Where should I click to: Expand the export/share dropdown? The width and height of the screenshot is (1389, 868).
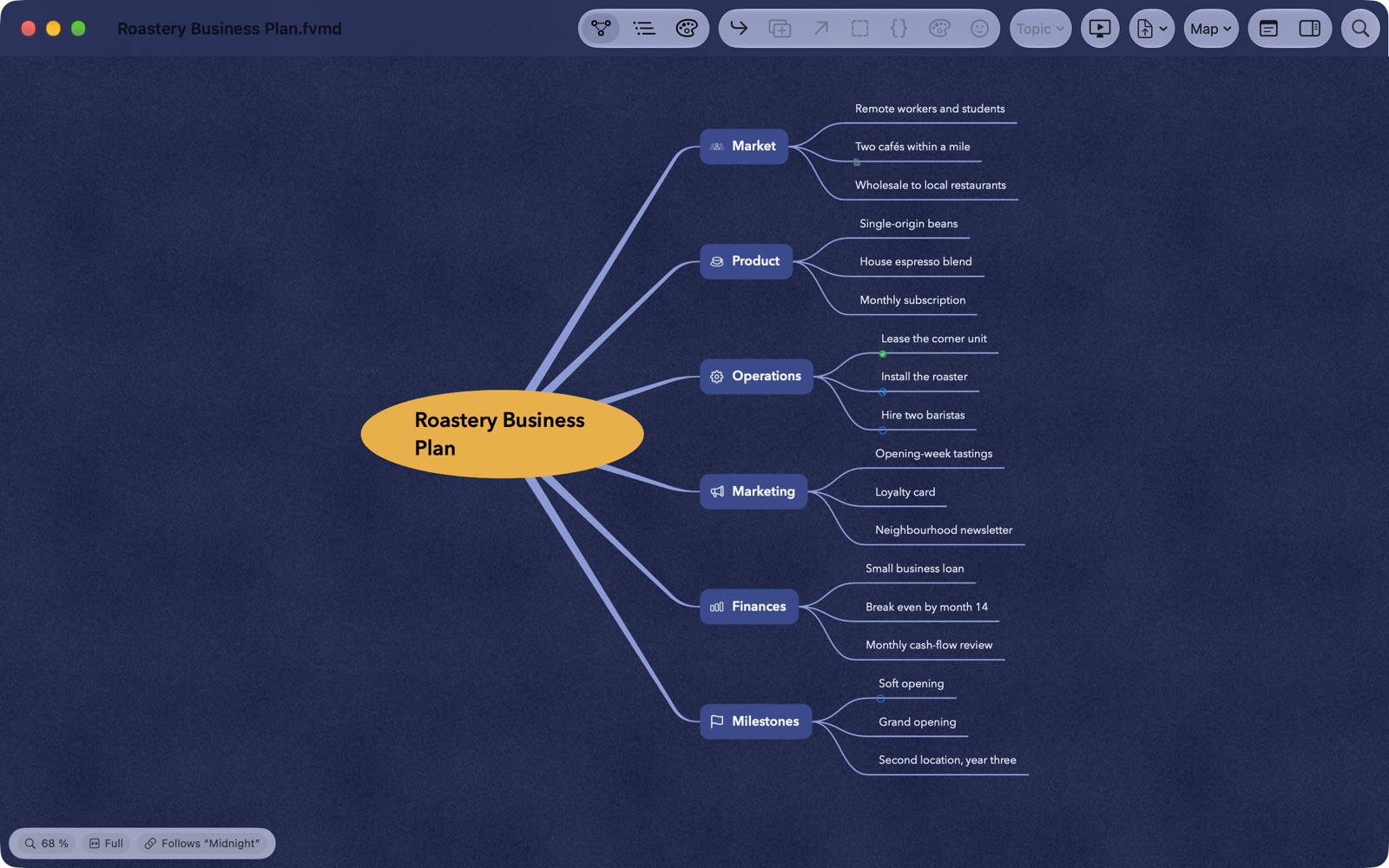click(x=1152, y=29)
